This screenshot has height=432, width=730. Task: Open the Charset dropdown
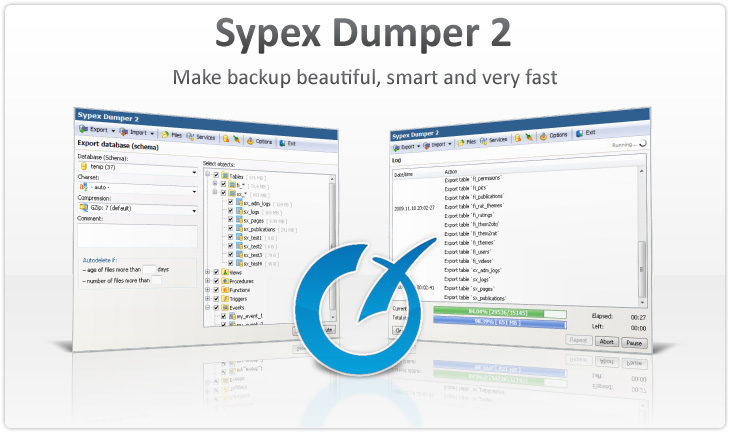137,189
